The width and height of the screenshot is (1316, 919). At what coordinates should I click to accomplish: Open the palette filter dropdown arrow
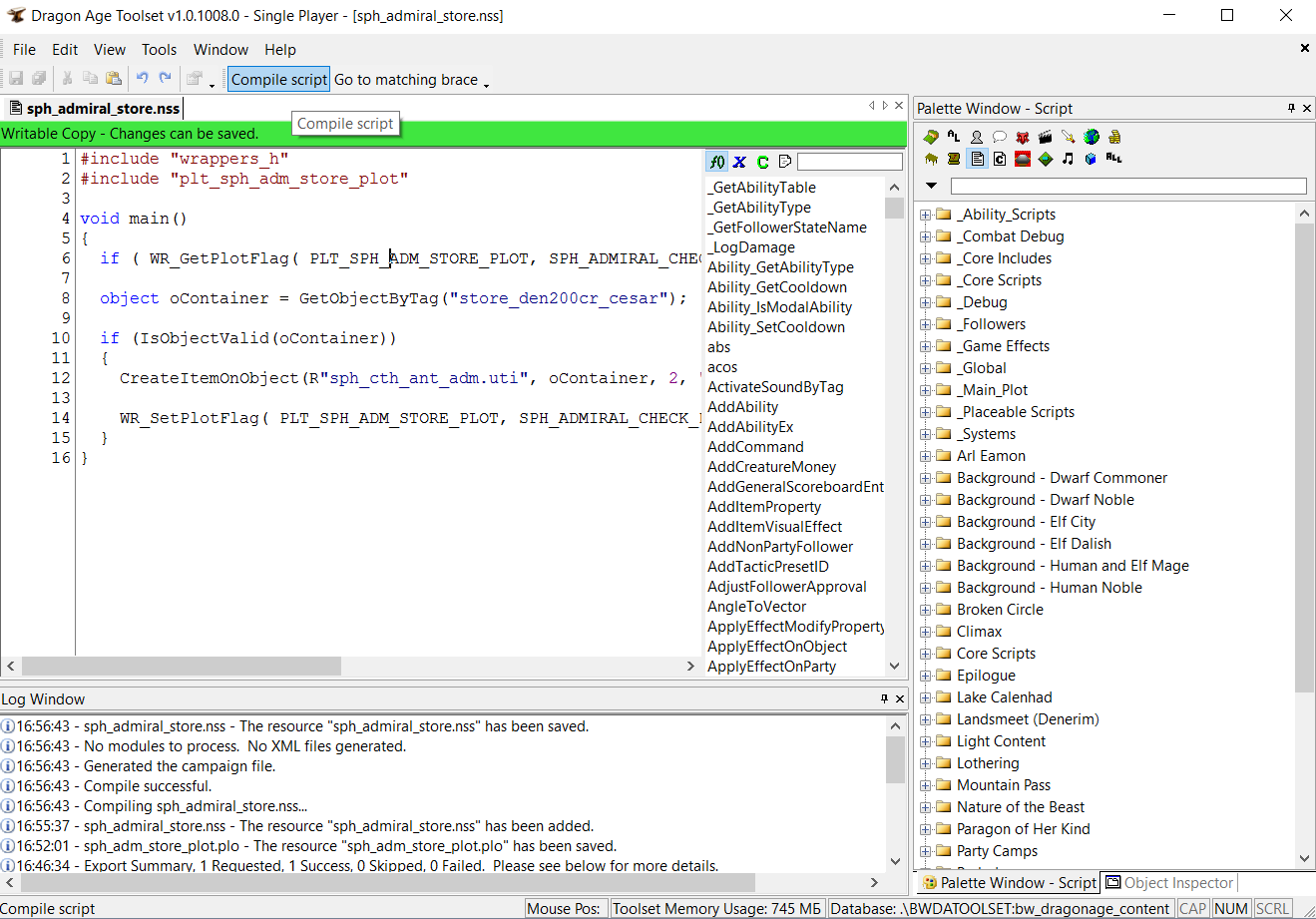point(932,186)
